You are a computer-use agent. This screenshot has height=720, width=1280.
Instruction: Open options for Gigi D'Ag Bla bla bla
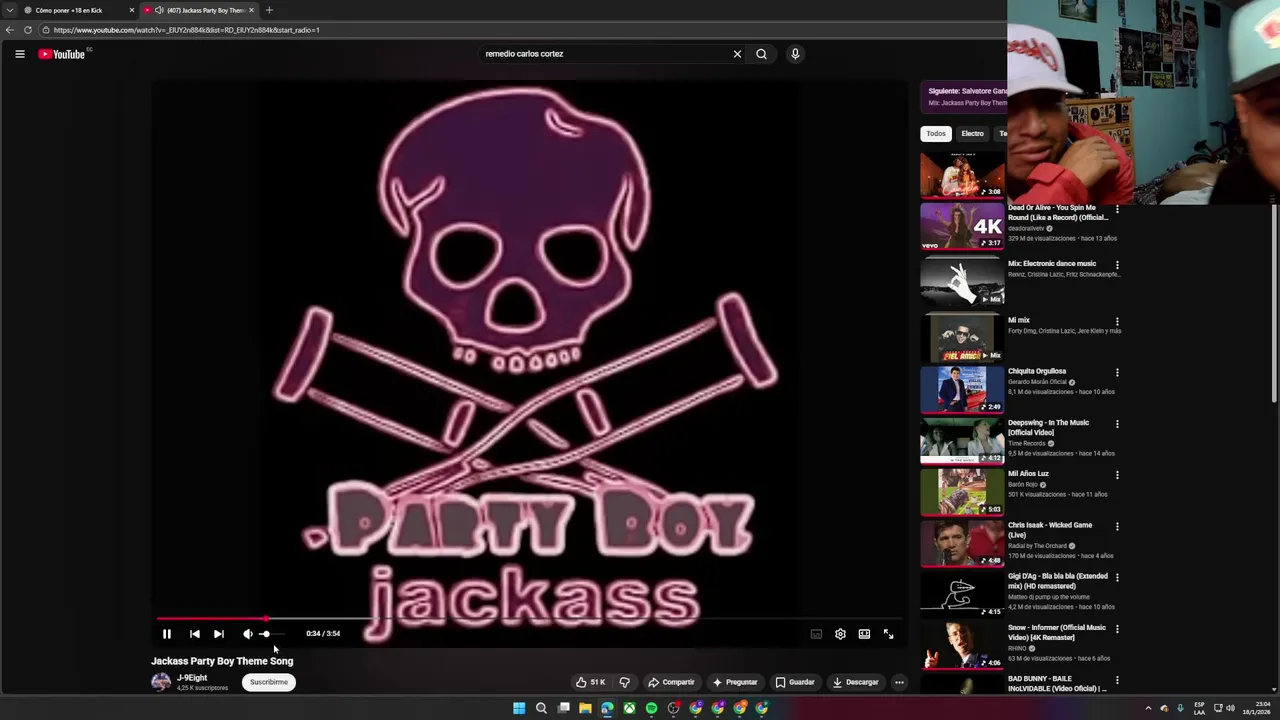pos(1117,577)
